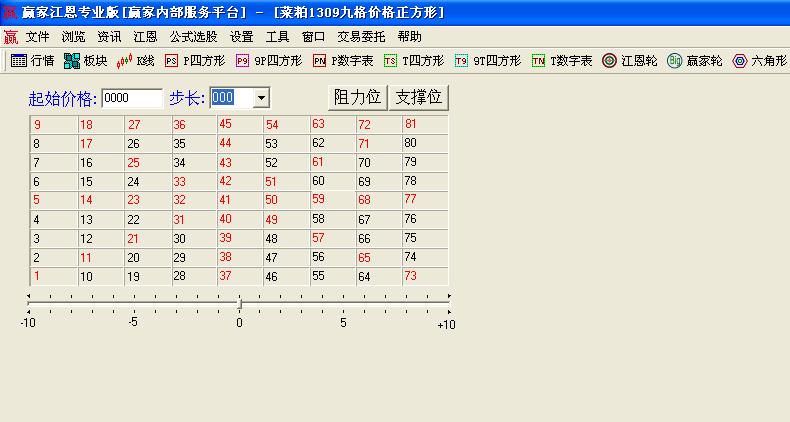Click the 起始价格 input field
The image size is (790, 422).
tap(132, 98)
